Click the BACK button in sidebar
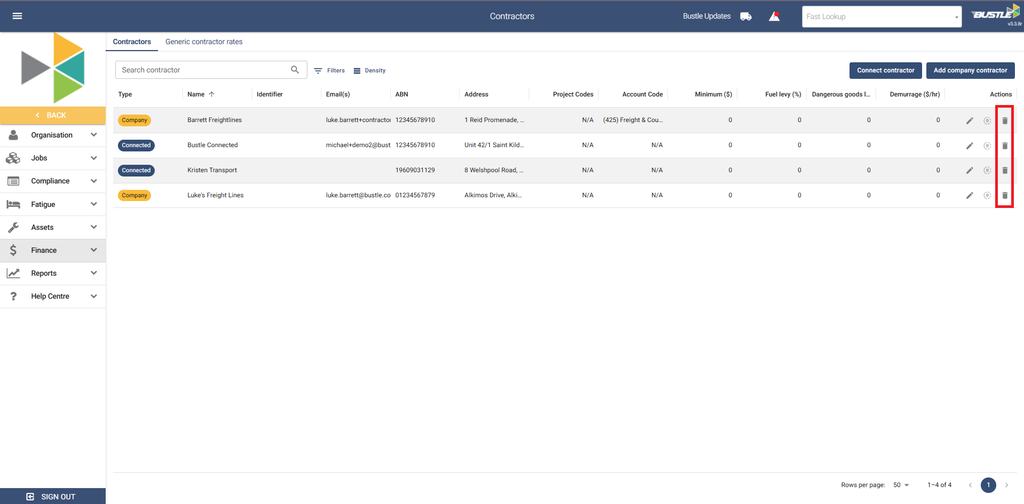Screen dimensions: 1024x504 point(53,115)
